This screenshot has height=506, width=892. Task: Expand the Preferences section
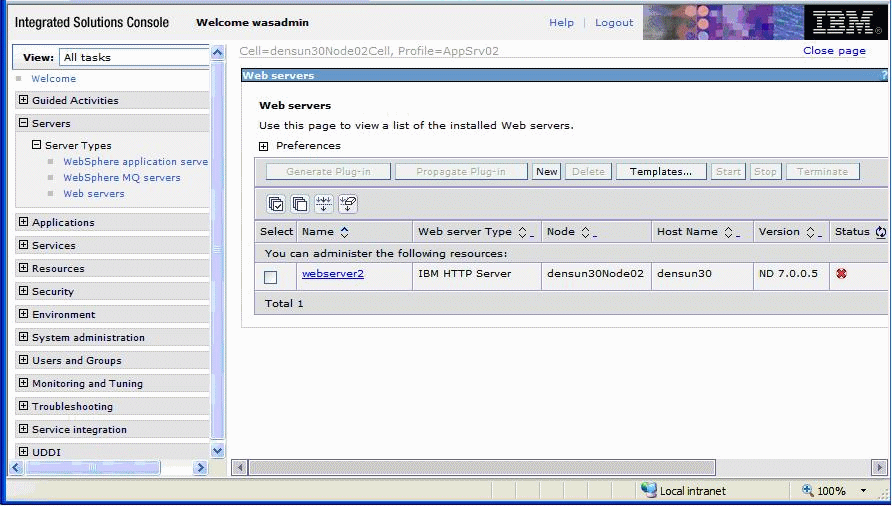[x=263, y=146]
